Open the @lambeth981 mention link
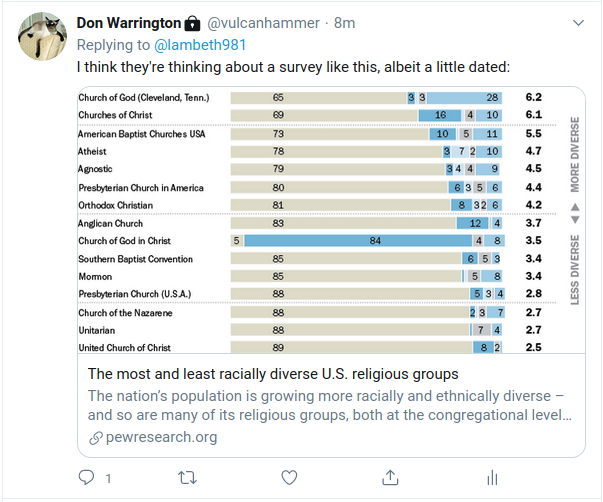Image resolution: width=603 pixels, height=502 pixels. [x=202, y=44]
